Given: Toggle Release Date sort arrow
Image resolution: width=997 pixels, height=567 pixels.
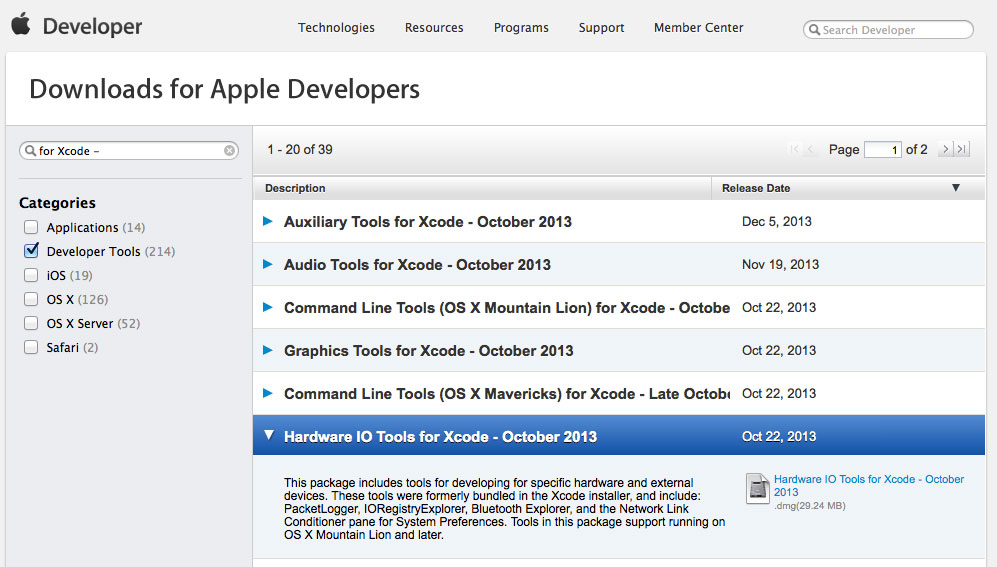Looking at the screenshot, I should coord(956,188).
